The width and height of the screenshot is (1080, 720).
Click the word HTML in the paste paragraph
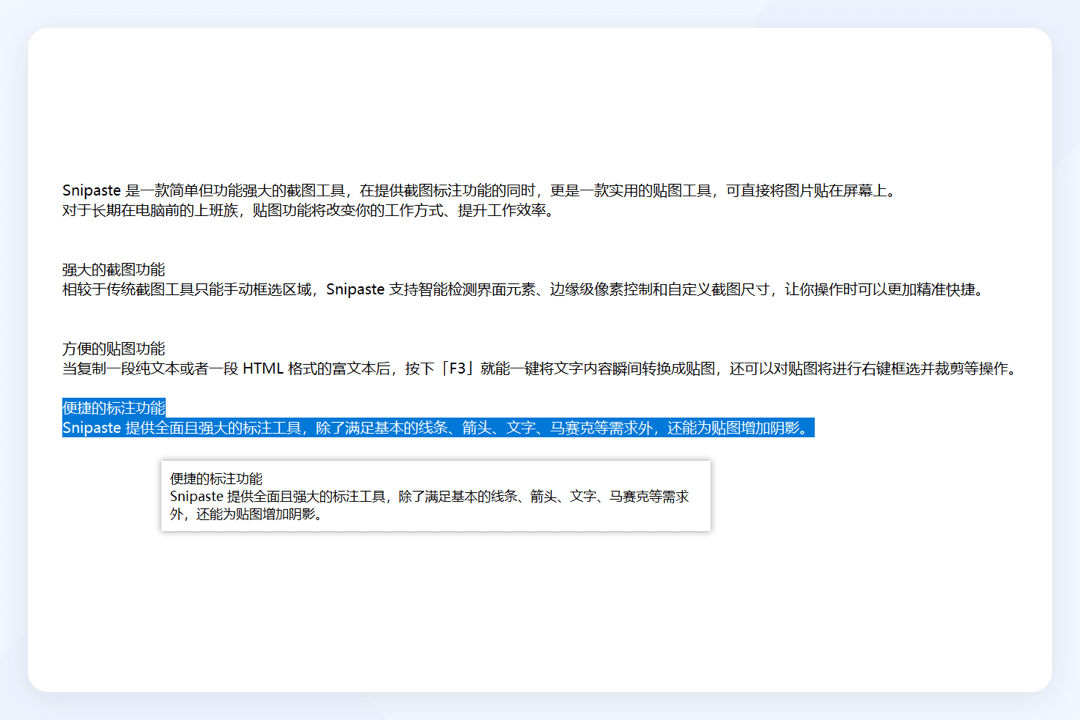pos(264,369)
